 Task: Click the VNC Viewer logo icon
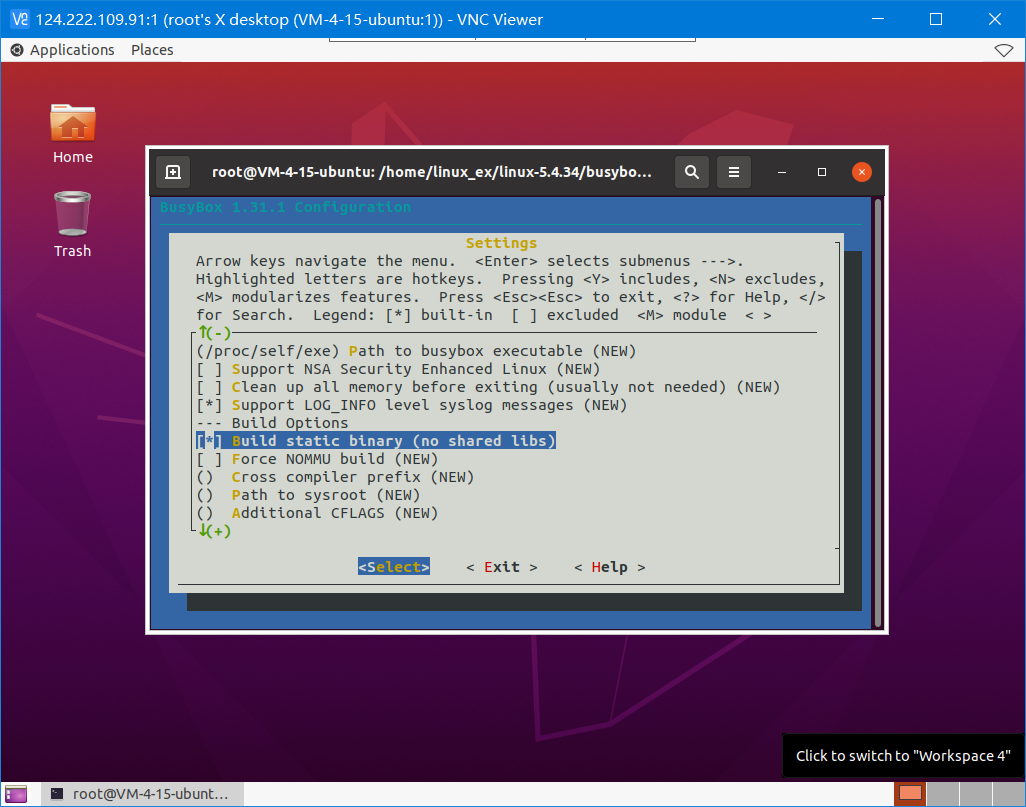(20, 19)
